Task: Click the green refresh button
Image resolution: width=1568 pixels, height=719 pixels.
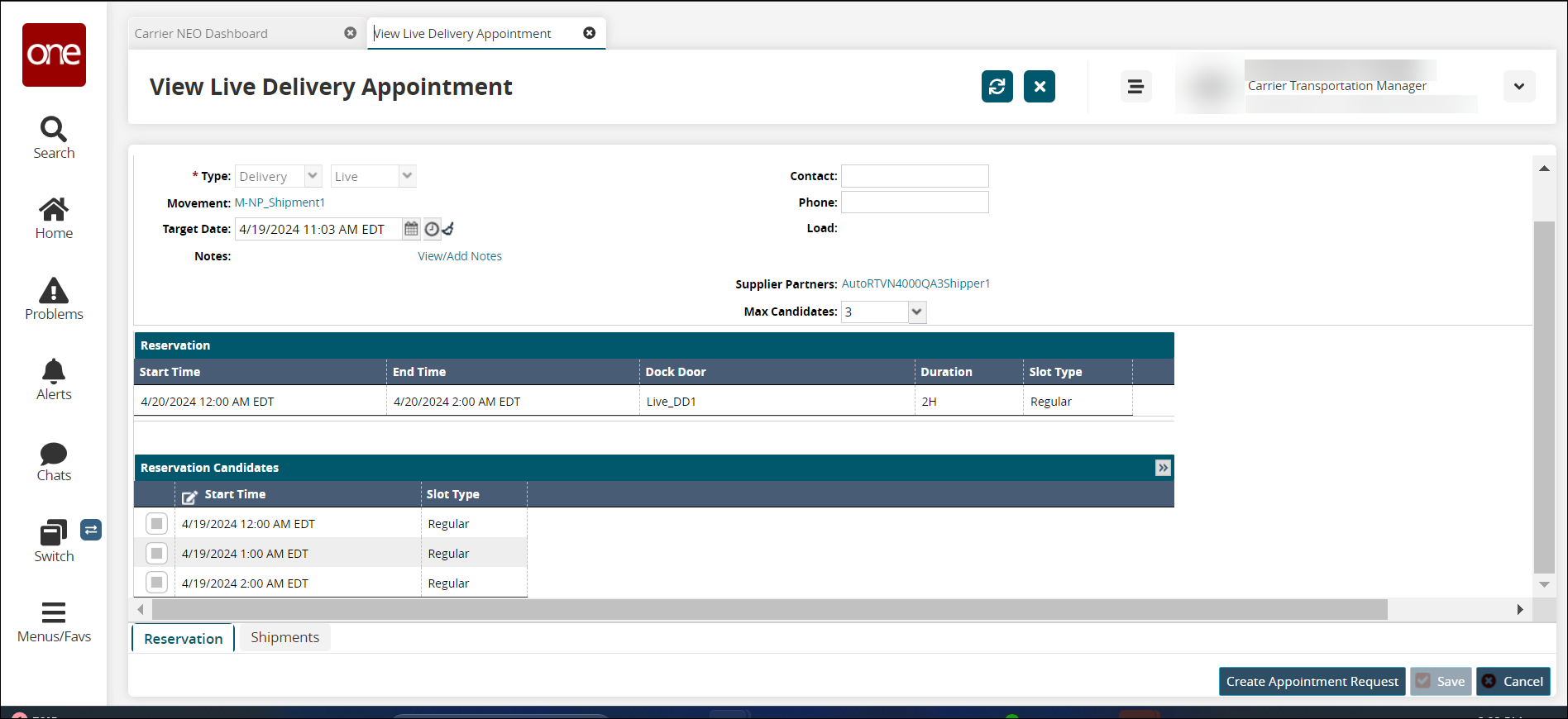Action: (x=997, y=87)
